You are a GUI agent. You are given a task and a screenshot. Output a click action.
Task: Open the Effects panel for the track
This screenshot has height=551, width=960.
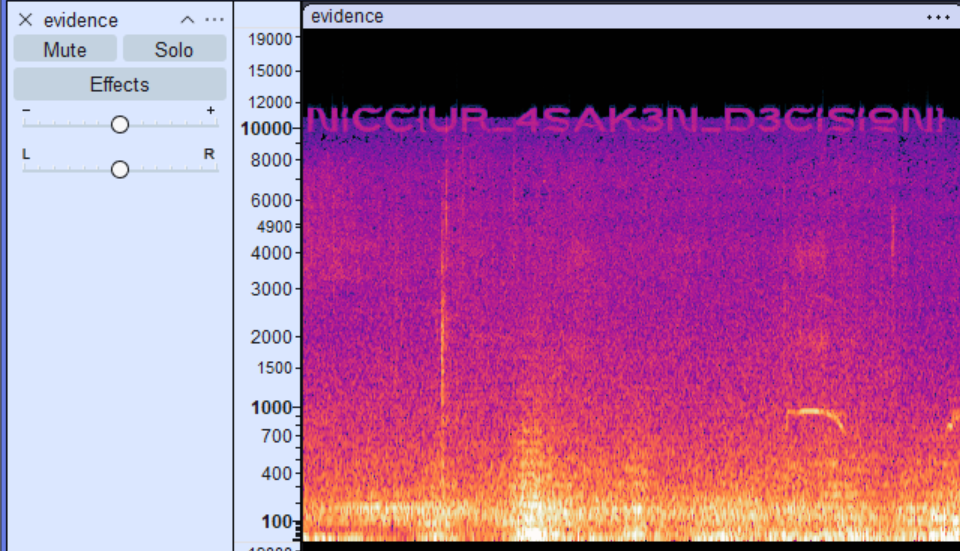click(119, 84)
